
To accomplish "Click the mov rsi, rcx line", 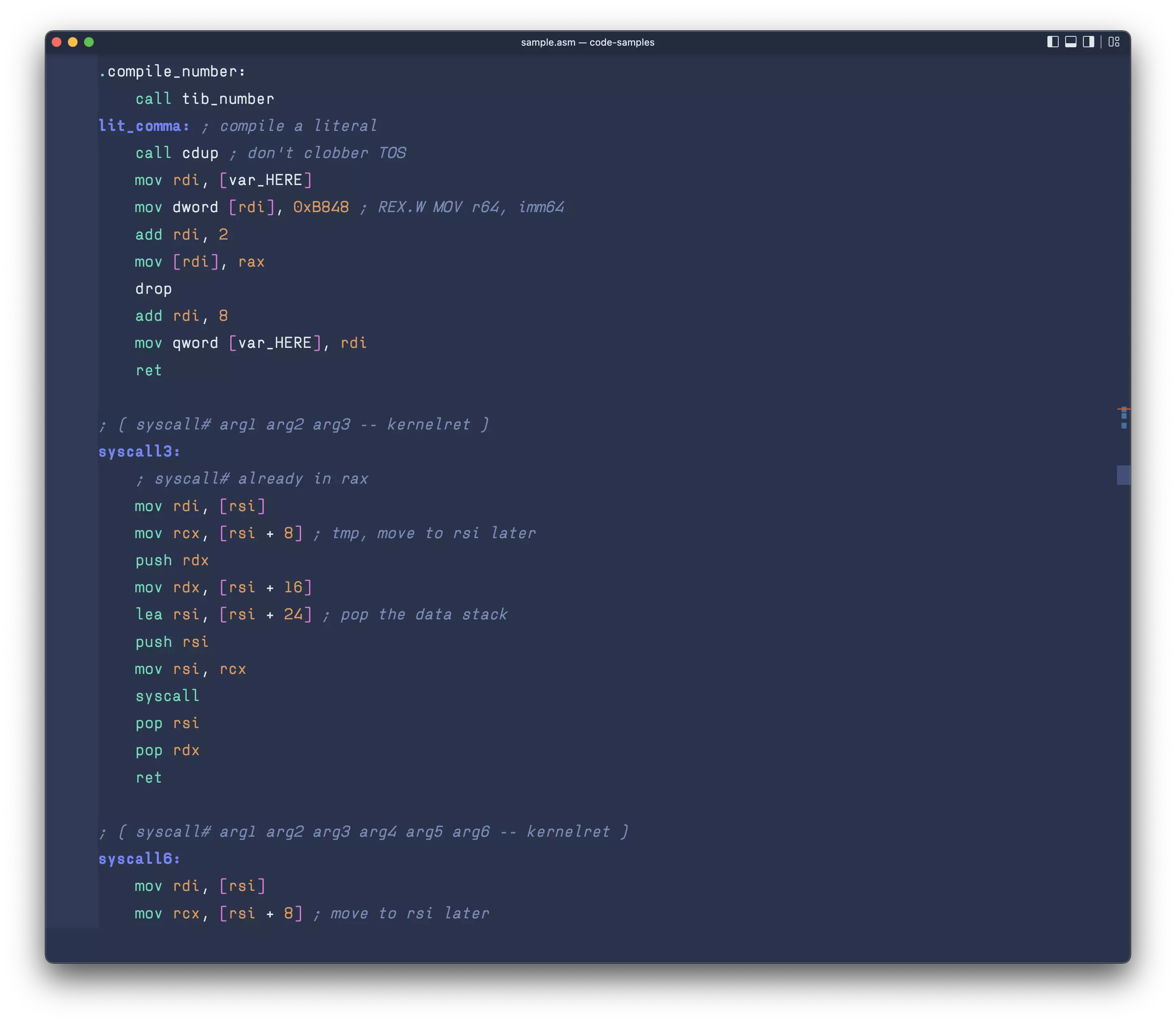I will (191, 669).
